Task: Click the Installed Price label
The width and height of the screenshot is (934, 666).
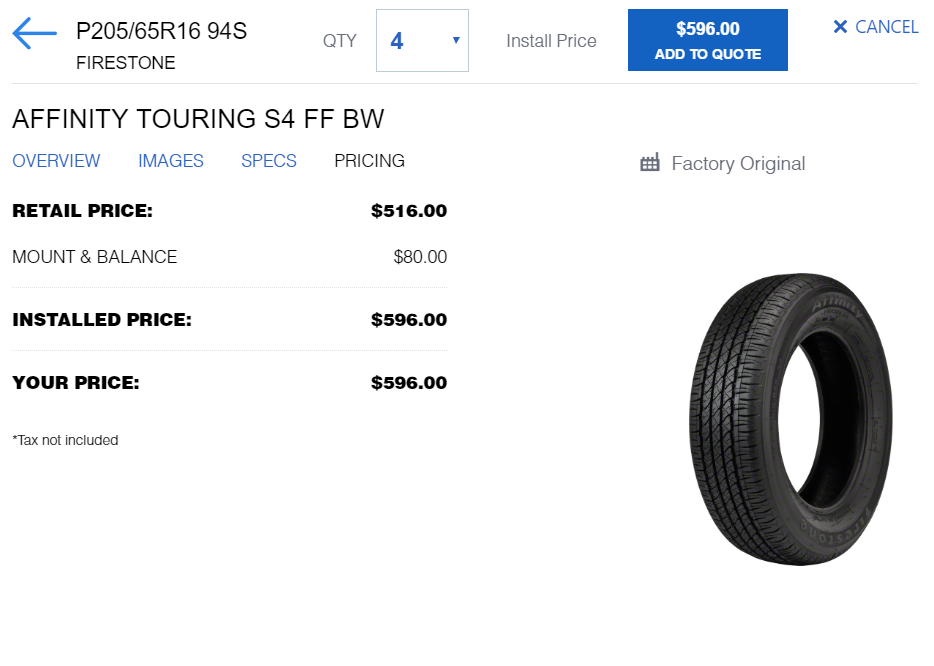Action: (101, 320)
